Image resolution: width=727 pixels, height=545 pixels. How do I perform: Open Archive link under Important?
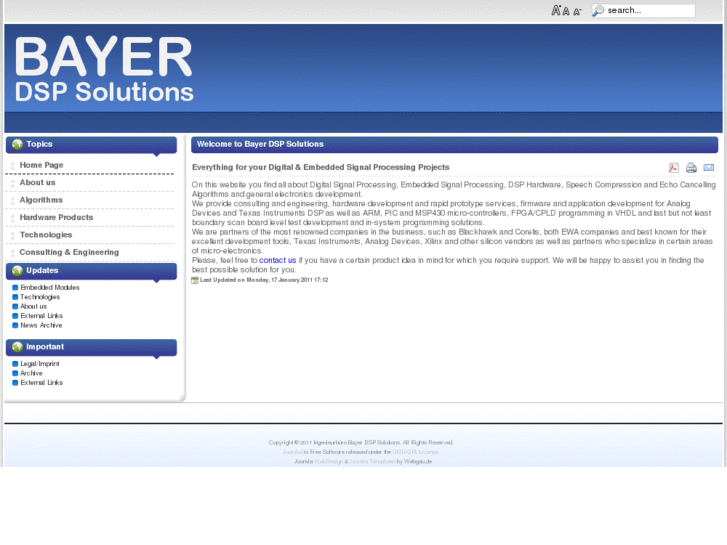tap(31, 373)
